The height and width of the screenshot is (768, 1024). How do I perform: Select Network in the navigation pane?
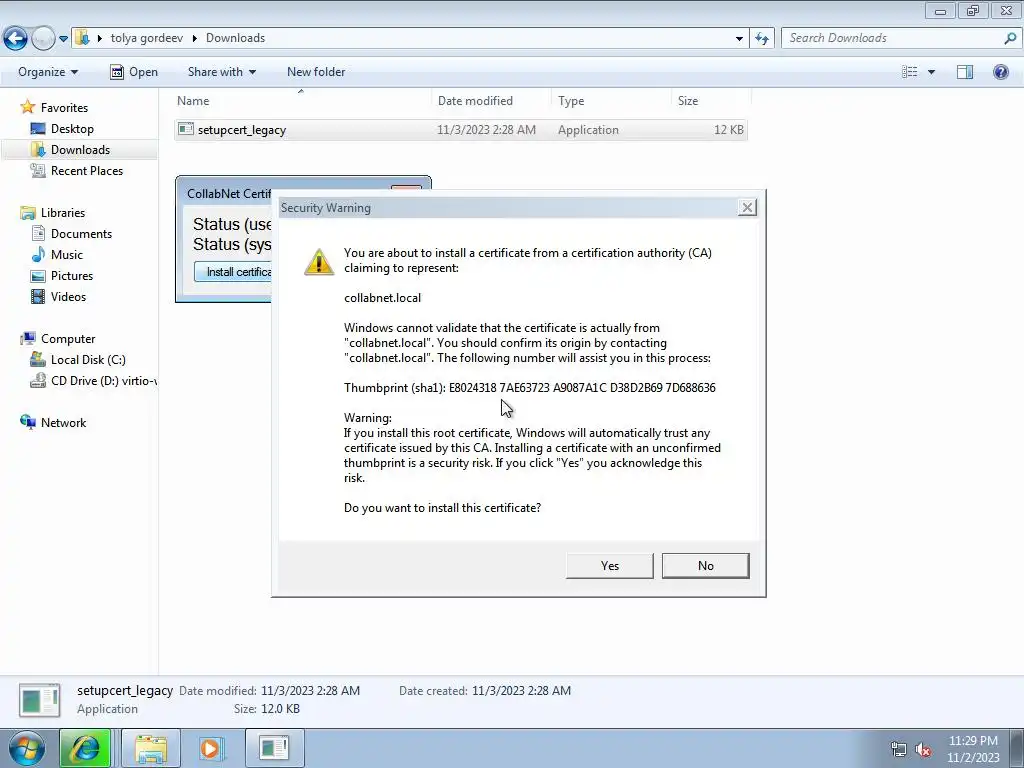(63, 423)
